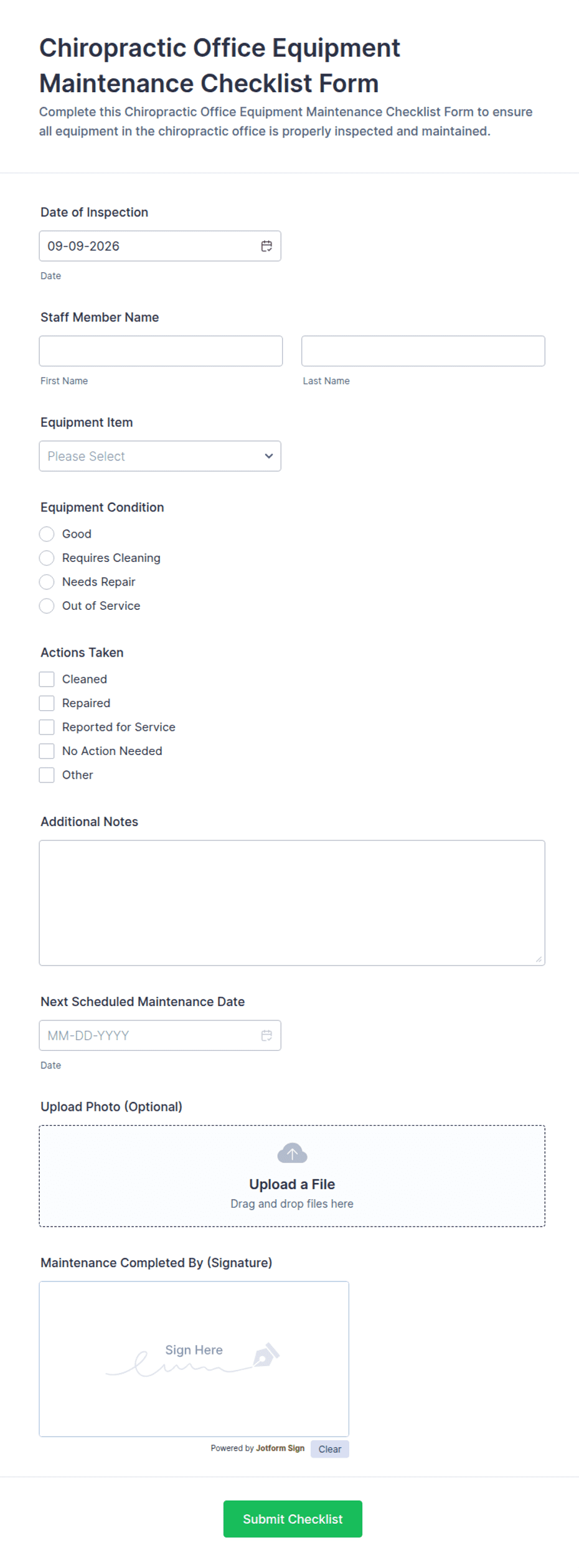579x1568 pixels.
Task: Clear the signature pad
Action: click(330, 1449)
